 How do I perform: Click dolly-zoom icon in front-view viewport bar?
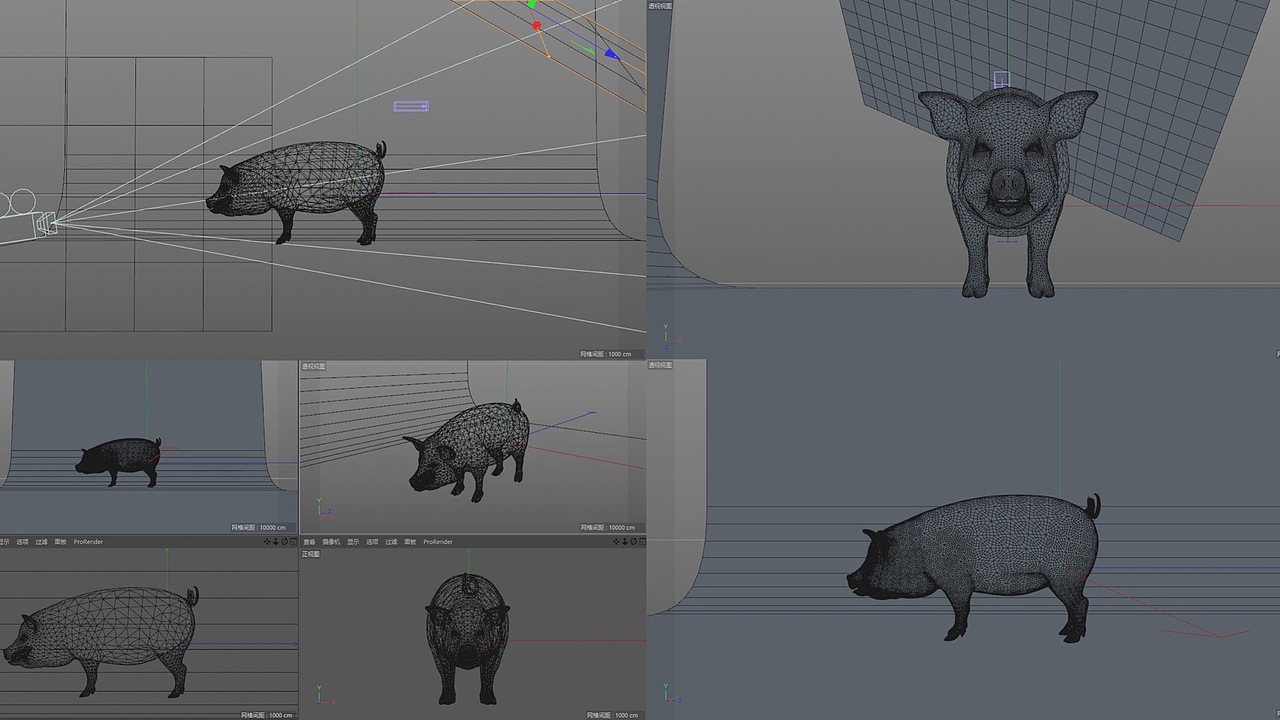(x=624, y=542)
